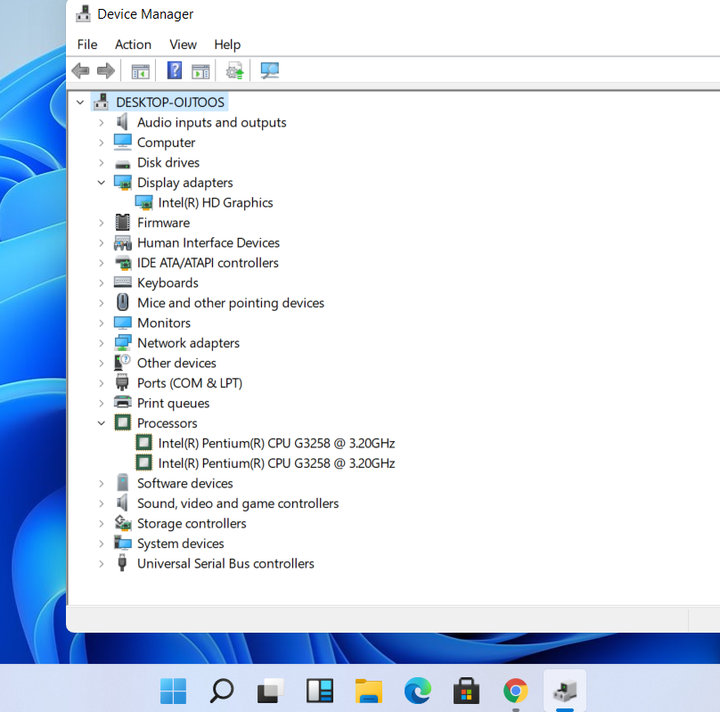Expand Human Interface Devices chevron
Screen dimensions: 720x712
pos(101,243)
